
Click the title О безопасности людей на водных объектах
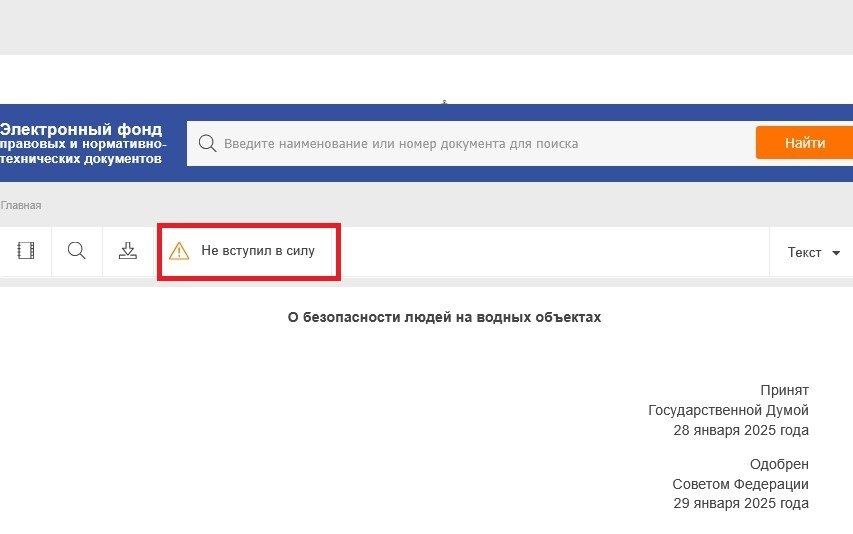point(444,317)
